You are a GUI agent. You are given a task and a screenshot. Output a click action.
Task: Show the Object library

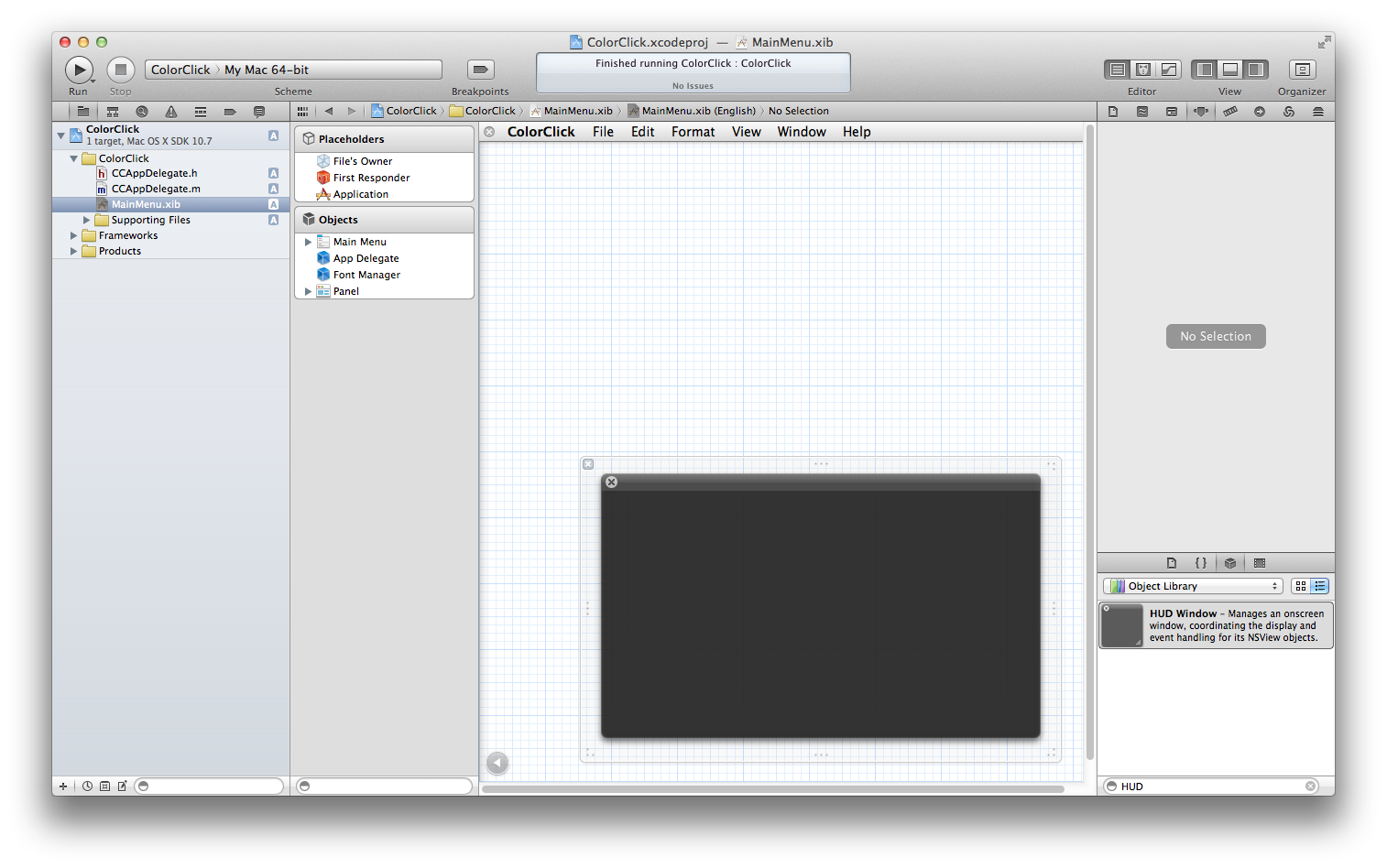coord(1230,563)
